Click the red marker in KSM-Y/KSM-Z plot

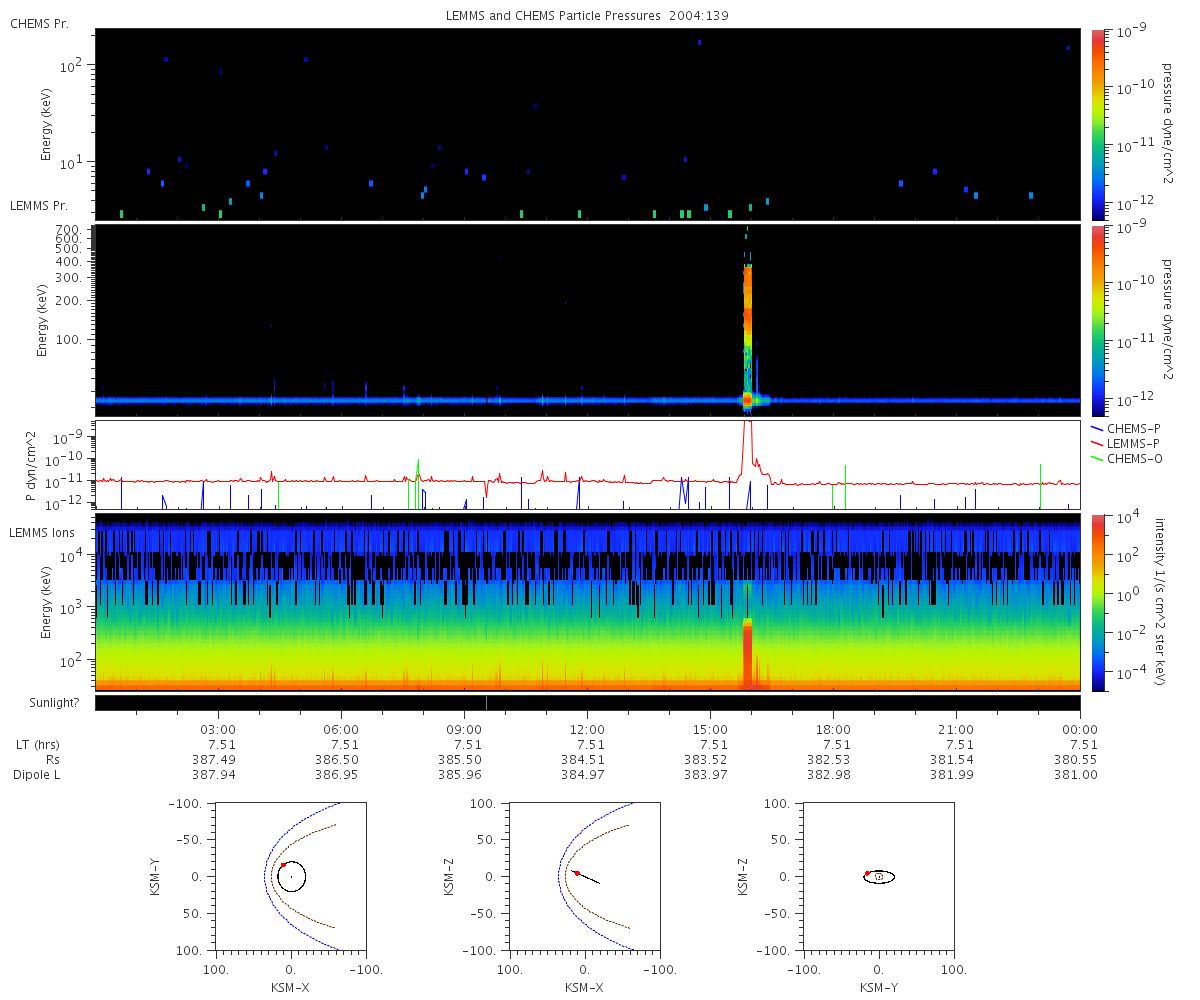click(867, 873)
